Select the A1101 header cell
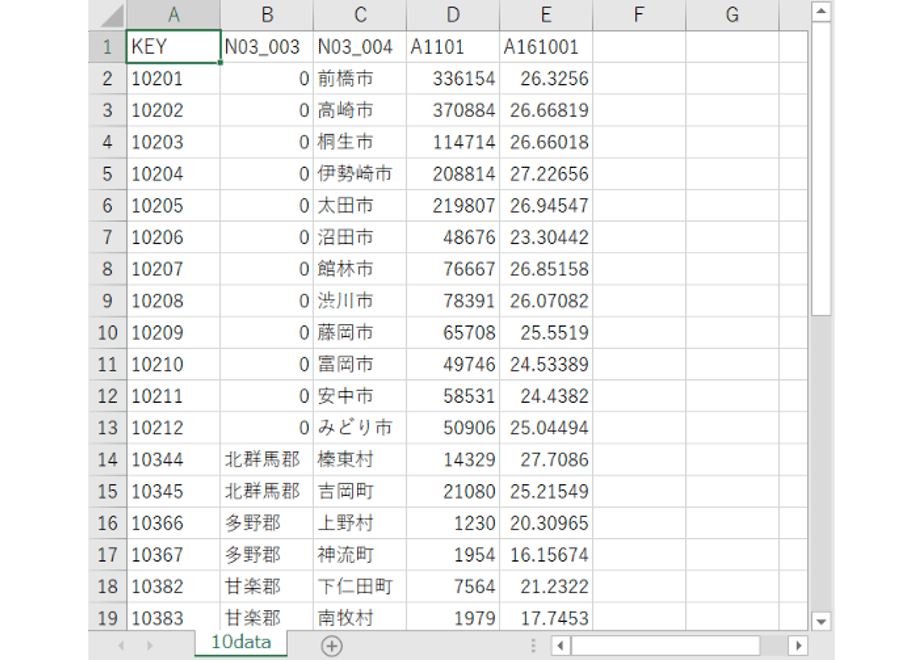 [x=453, y=47]
